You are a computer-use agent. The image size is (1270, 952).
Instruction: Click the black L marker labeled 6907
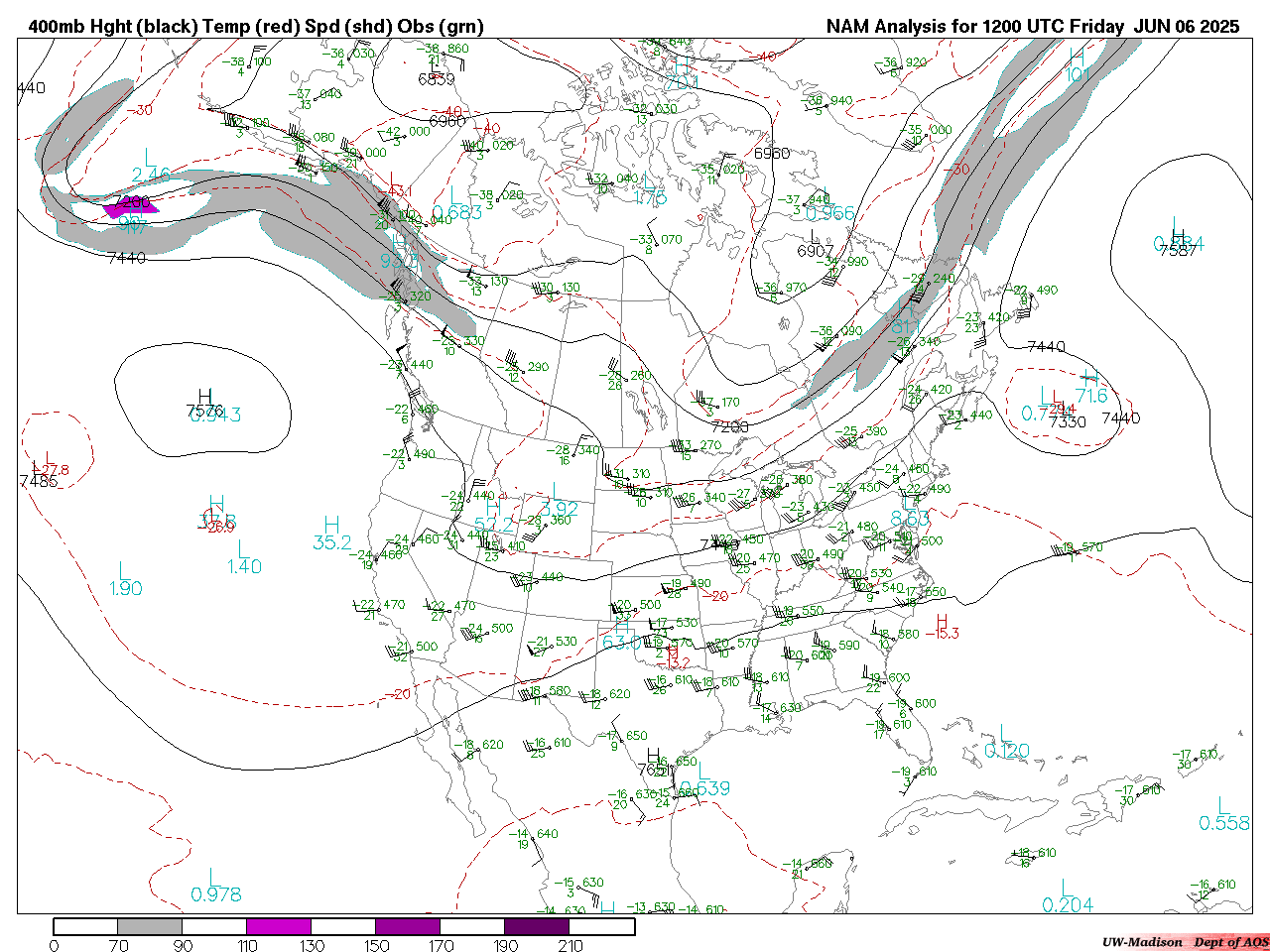[x=815, y=237]
